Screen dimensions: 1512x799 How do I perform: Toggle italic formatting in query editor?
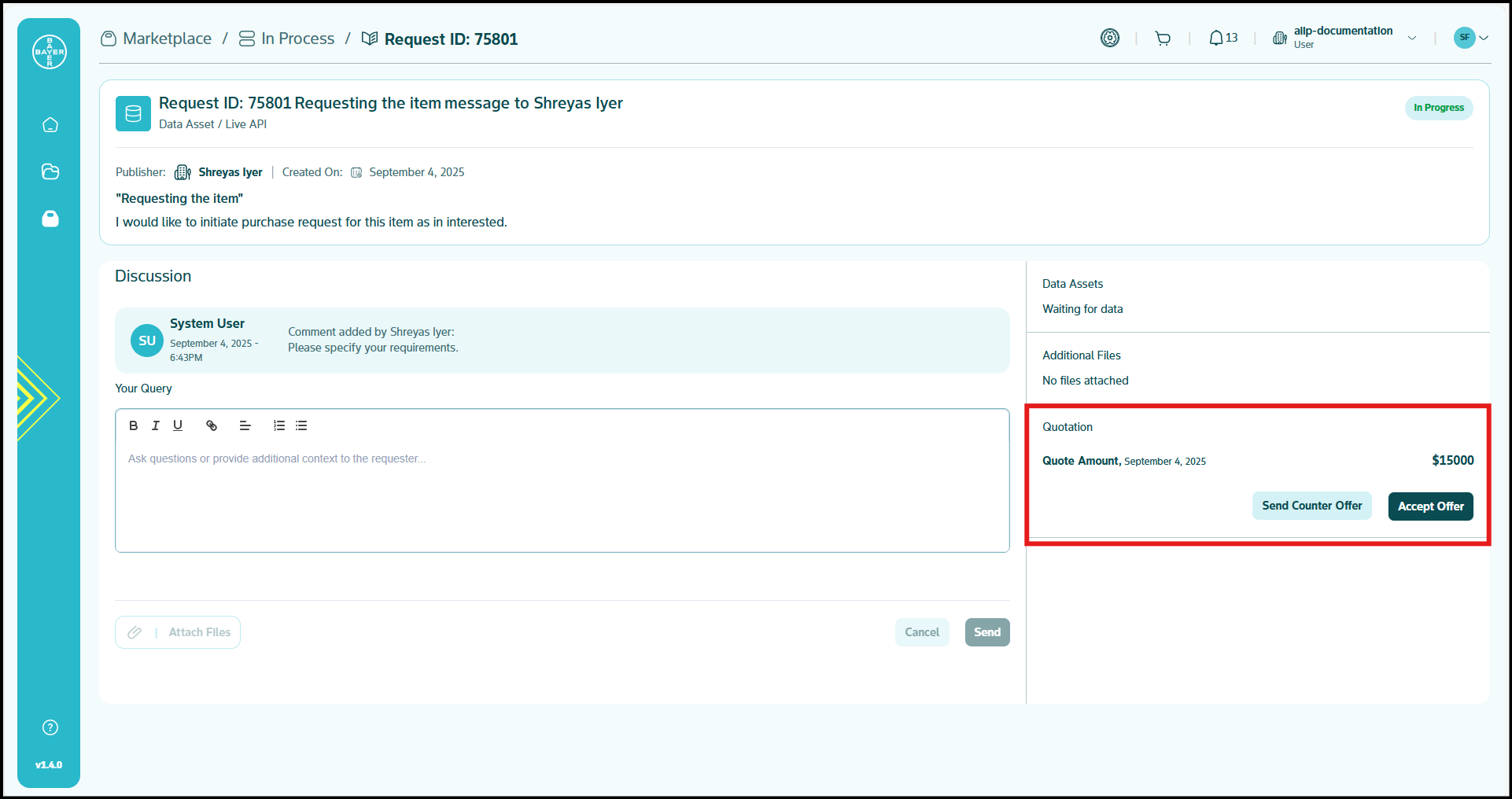tap(155, 425)
